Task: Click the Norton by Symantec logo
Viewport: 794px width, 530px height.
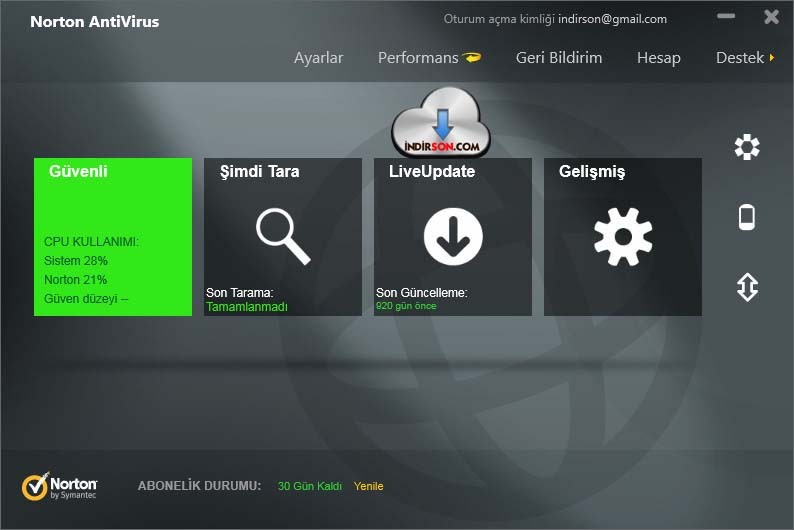Action: [x=59, y=487]
